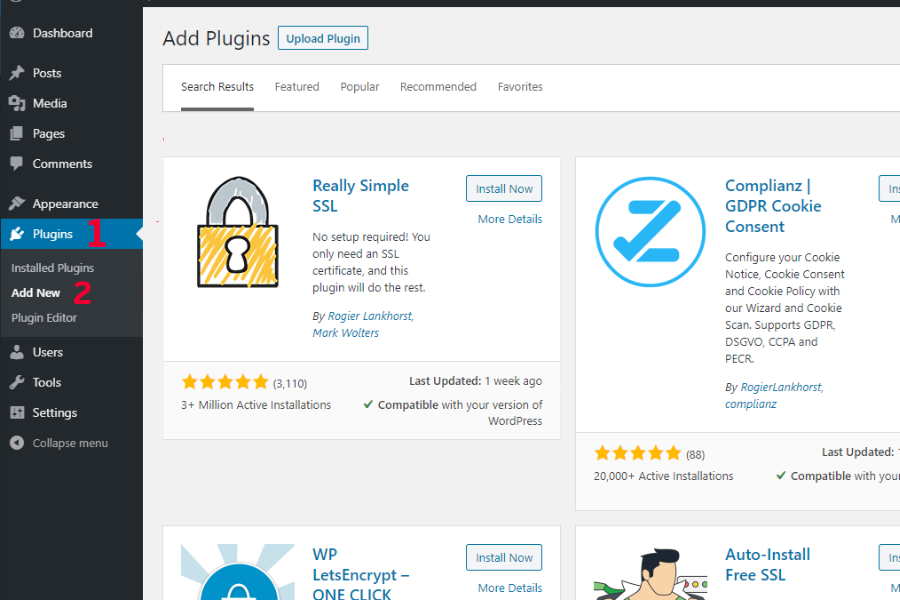Click the Tools wrench icon
This screenshot has width=900, height=600.
click(17, 382)
